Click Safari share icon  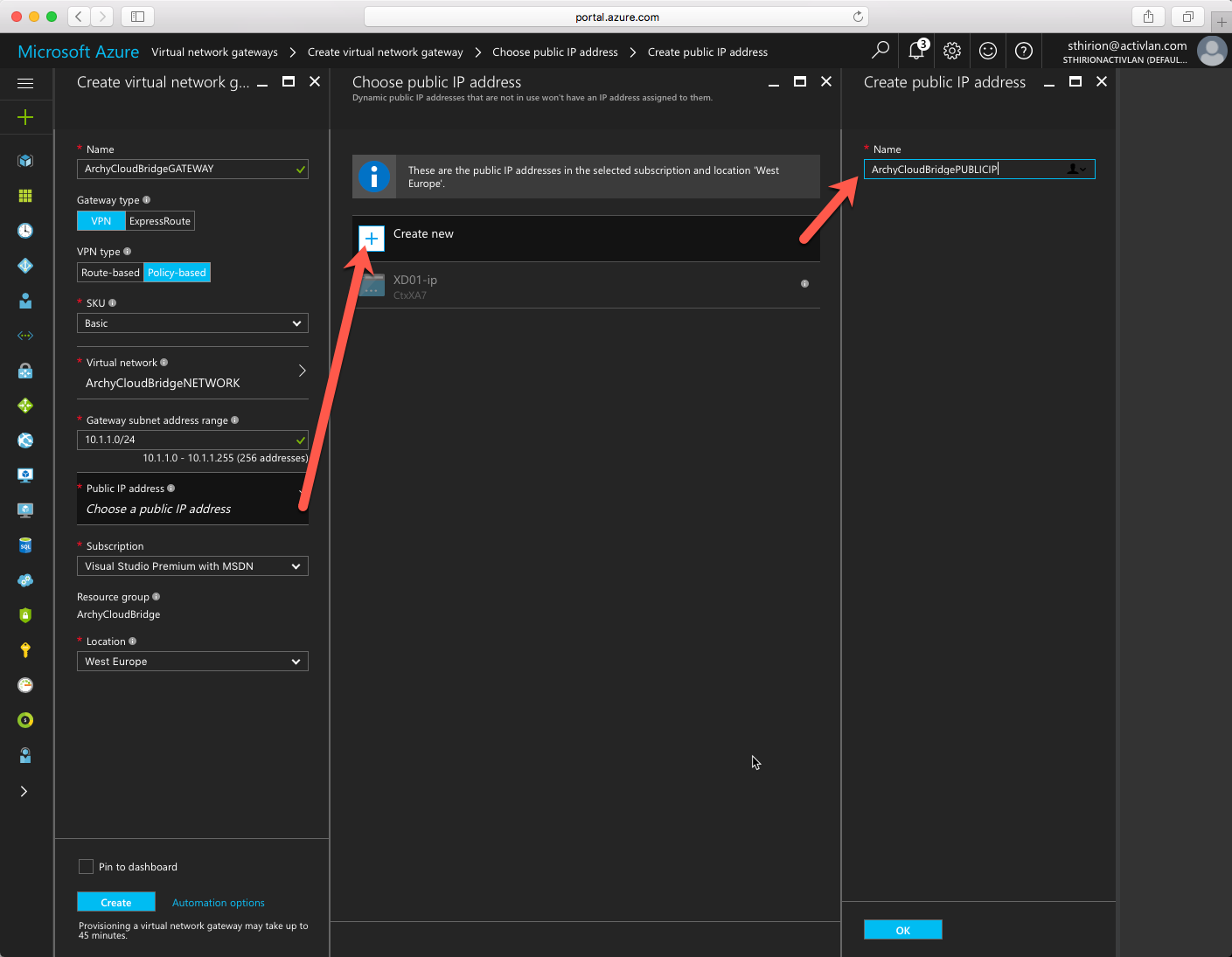point(1149,16)
